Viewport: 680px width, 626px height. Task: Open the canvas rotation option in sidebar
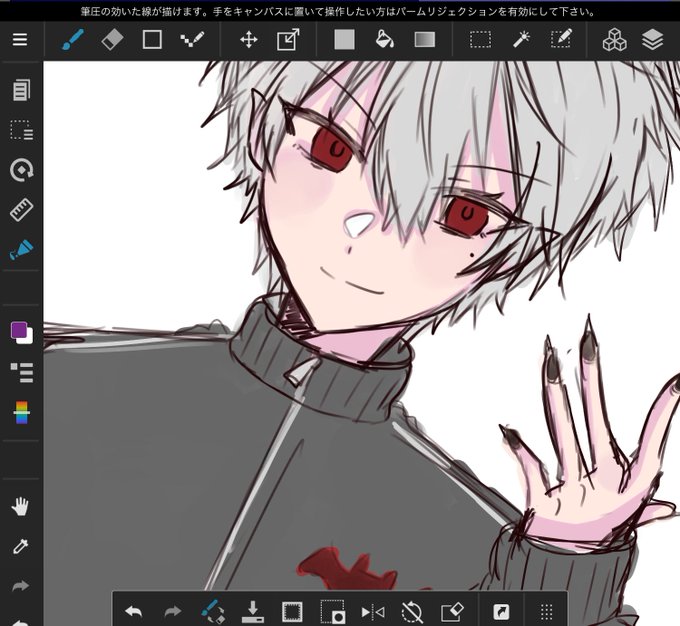22,170
